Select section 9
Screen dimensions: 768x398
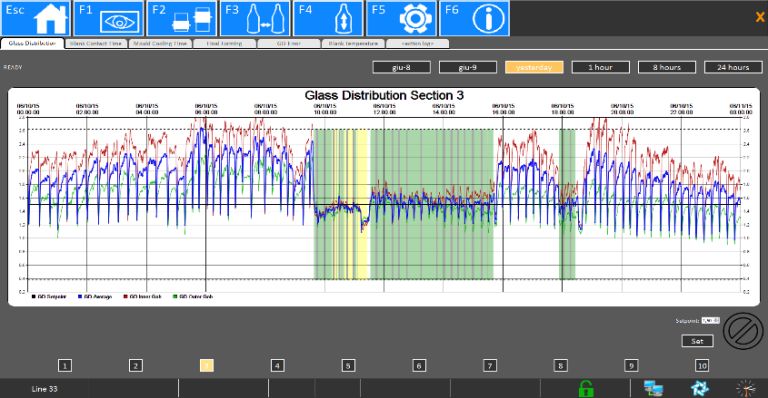click(631, 365)
